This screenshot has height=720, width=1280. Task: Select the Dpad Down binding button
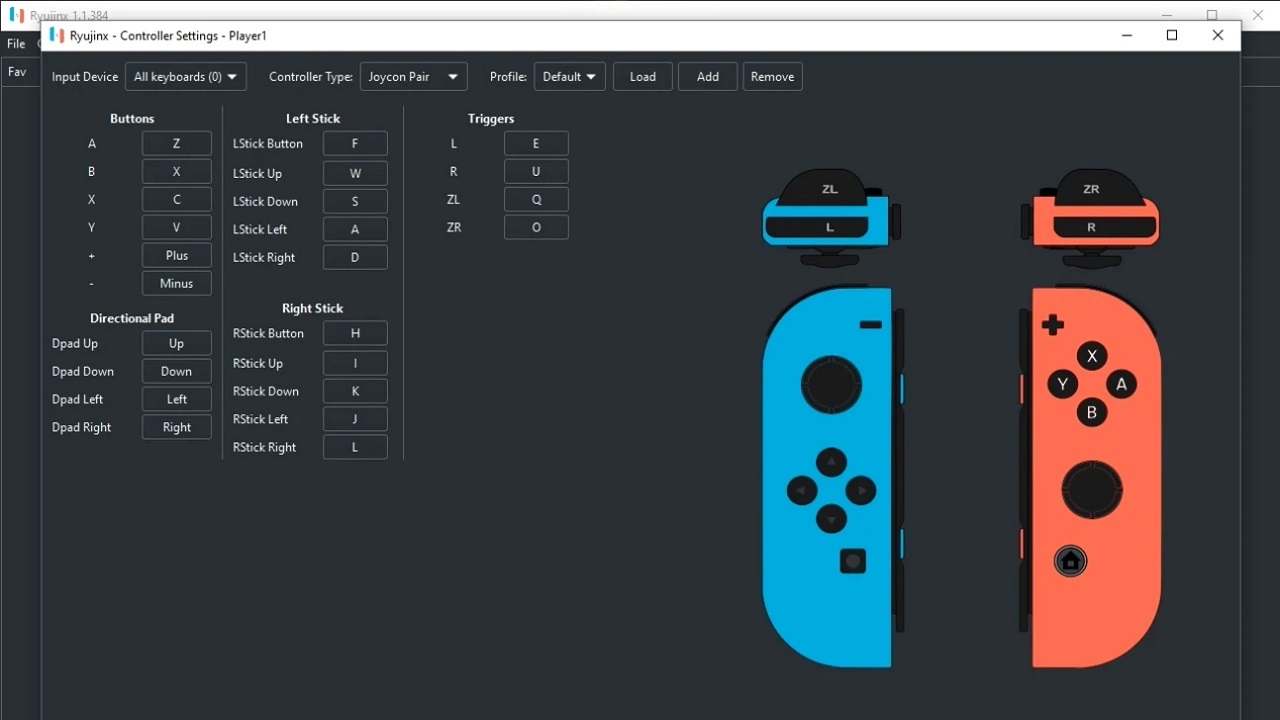pyautogui.click(x=177, y=372)
